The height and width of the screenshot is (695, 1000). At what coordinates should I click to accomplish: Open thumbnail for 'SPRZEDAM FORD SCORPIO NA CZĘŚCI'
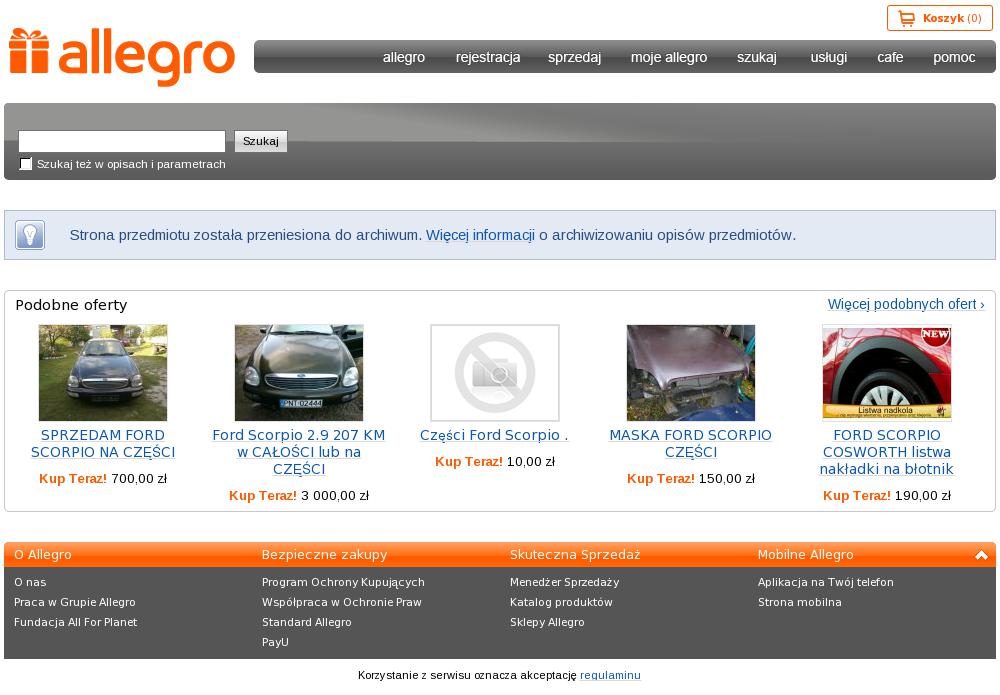click(x=103, y=372)
